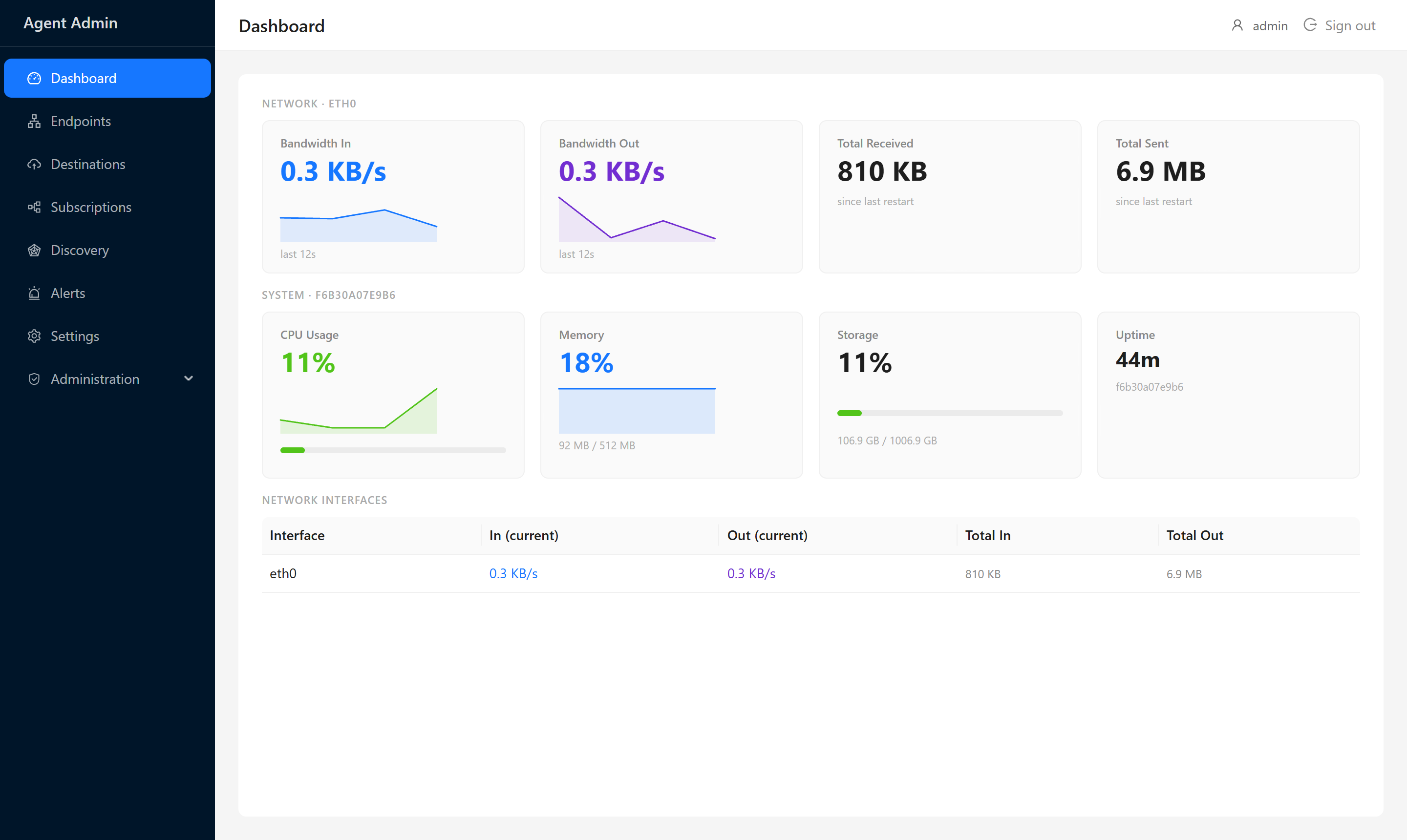Click the Storage usage progress bar
The width and height of the screenshot is (1407, 840).
tap(950, 413)
